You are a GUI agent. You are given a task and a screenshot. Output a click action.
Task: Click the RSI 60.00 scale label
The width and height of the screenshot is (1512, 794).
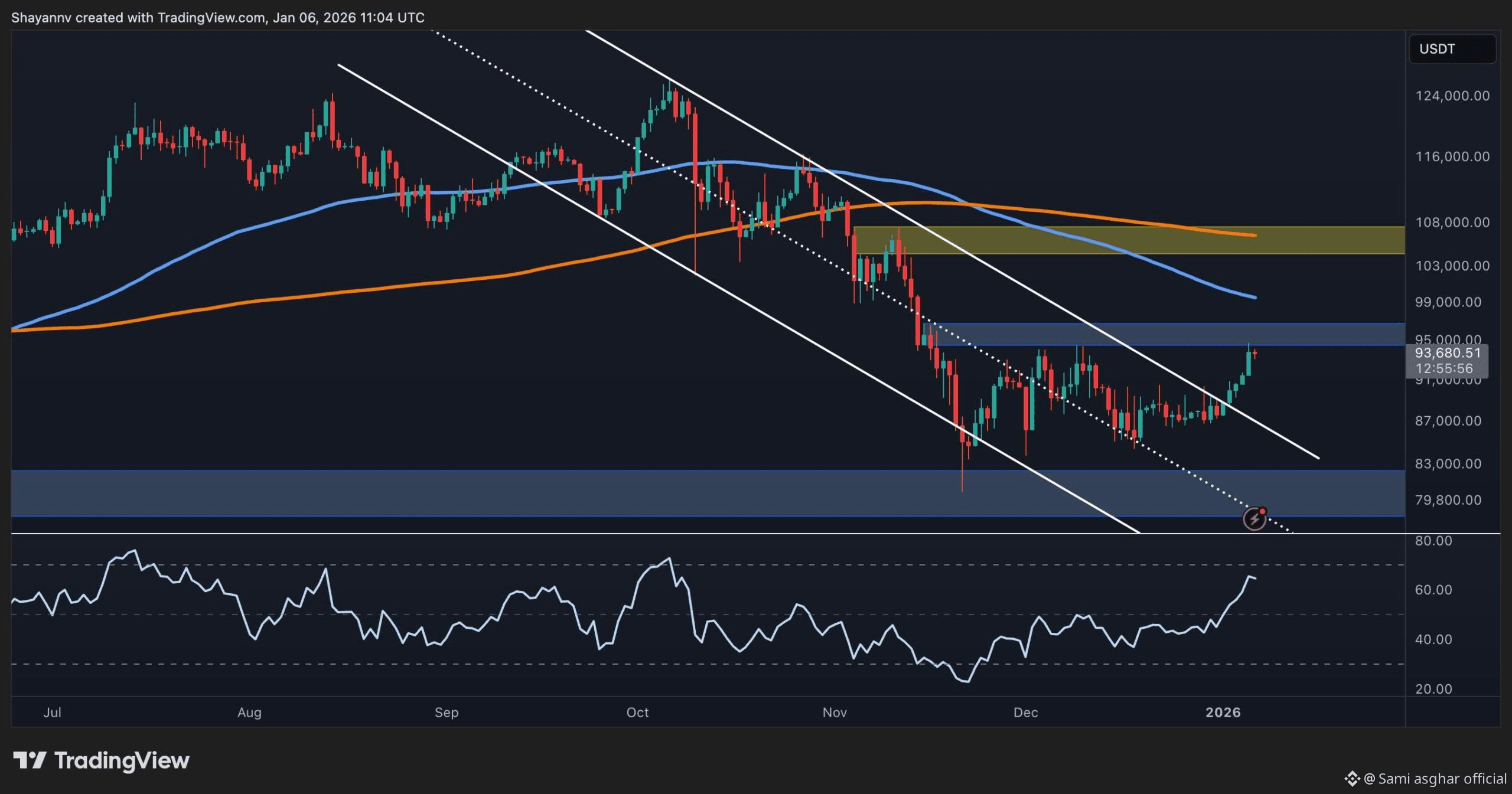click(1433, 590)
